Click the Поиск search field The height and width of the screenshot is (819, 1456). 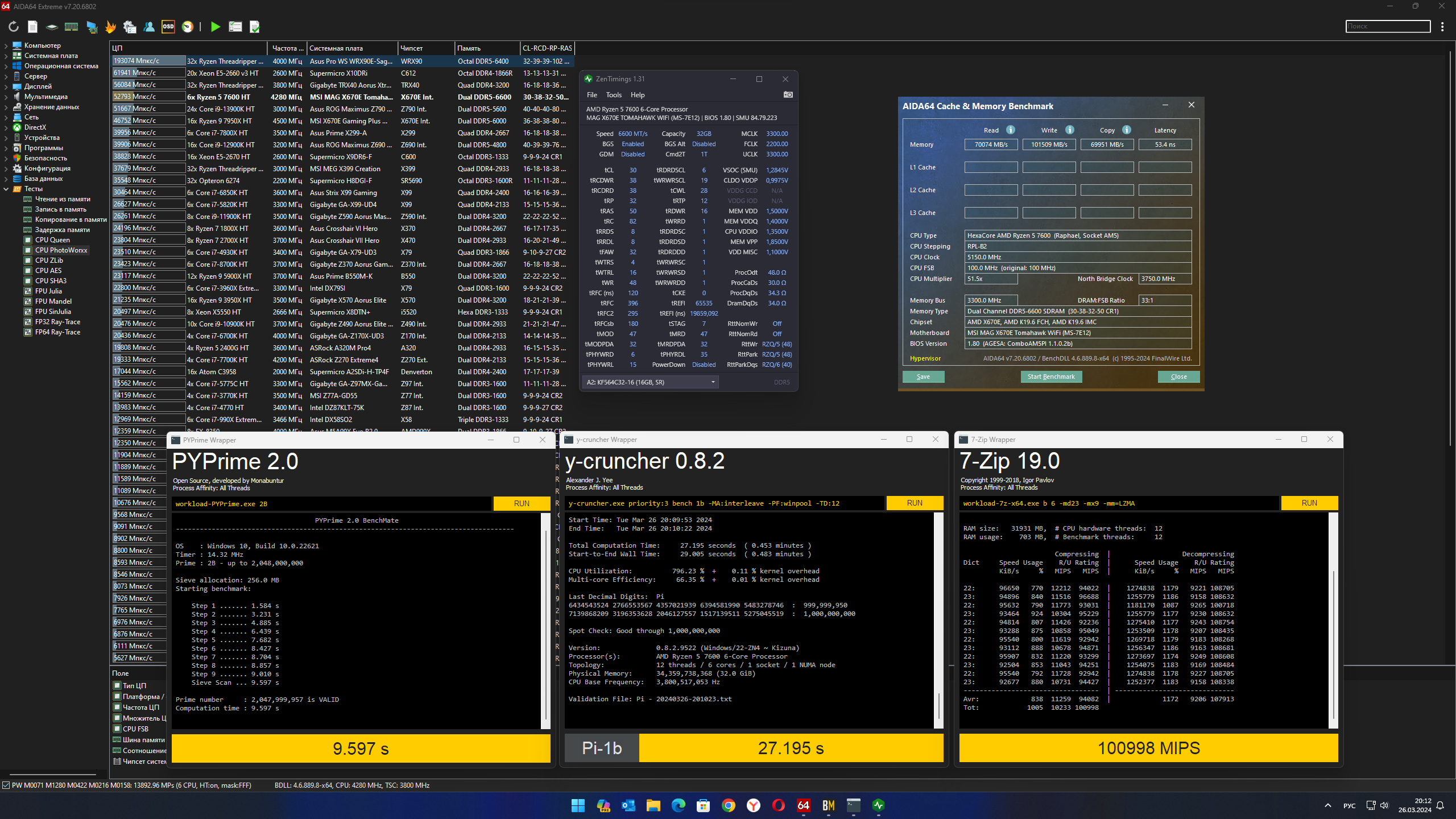tap(1388, 26)
